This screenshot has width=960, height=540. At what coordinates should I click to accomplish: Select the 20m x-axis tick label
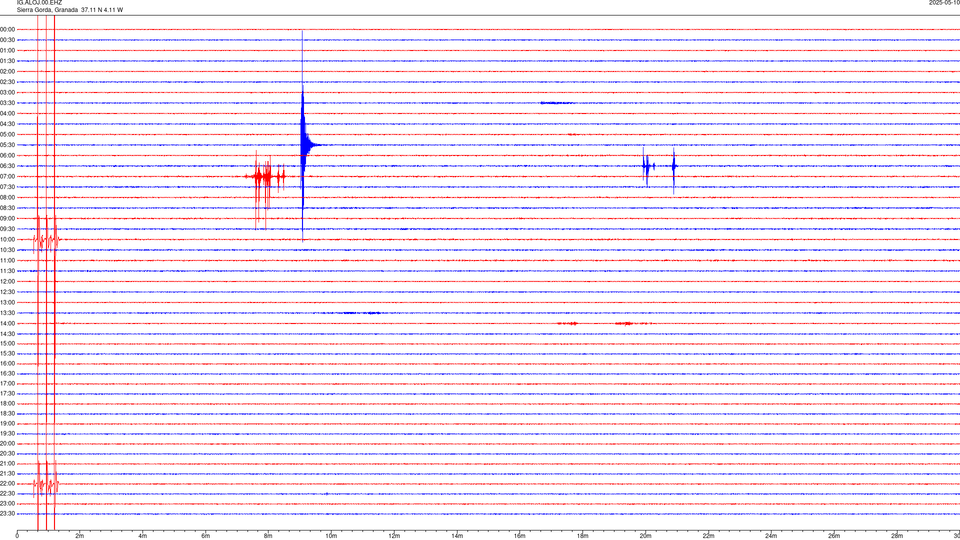(x=645, y=536)
